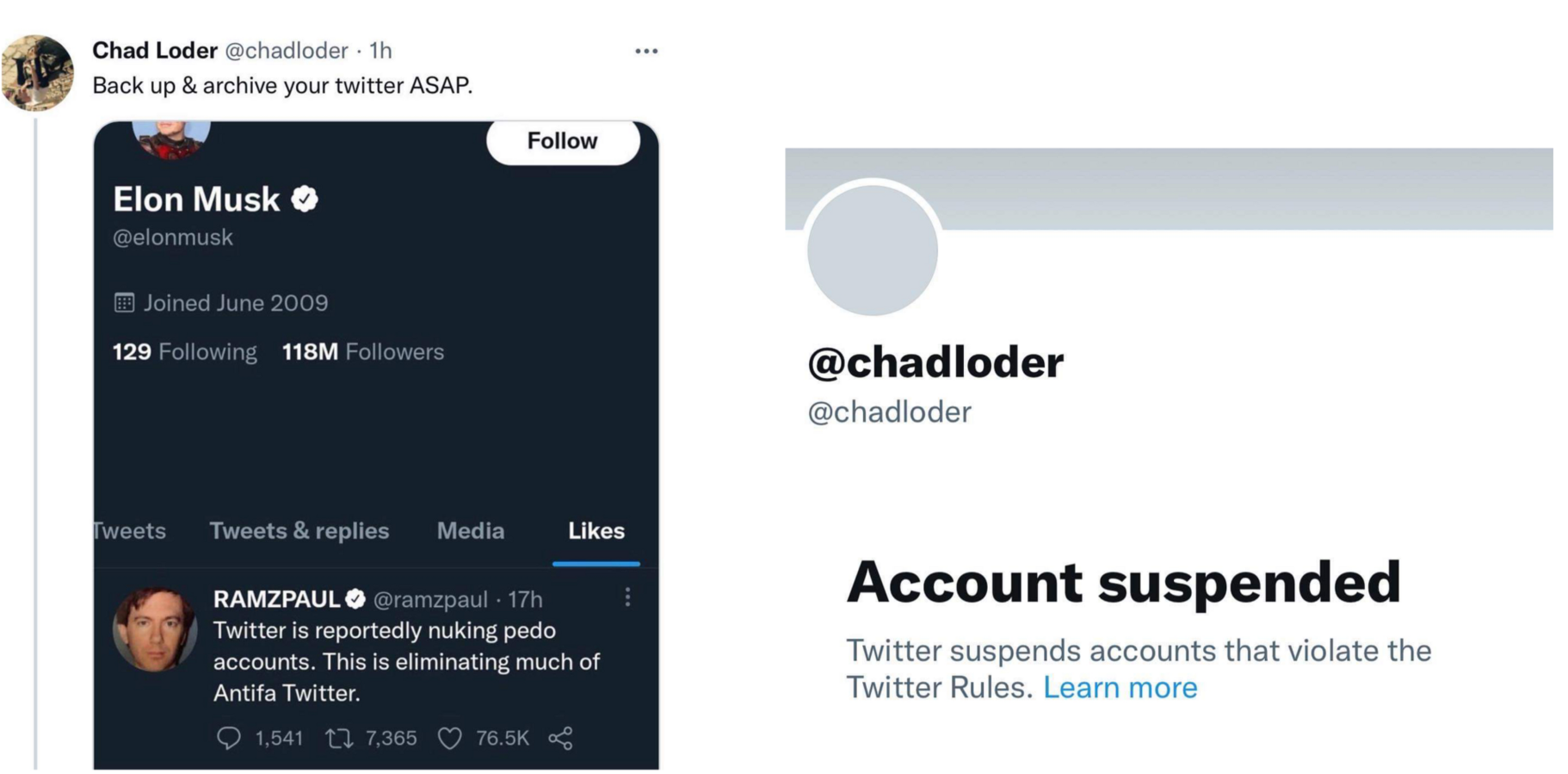Click the calendar icon beside Joined June 2009

pos(125,303)
